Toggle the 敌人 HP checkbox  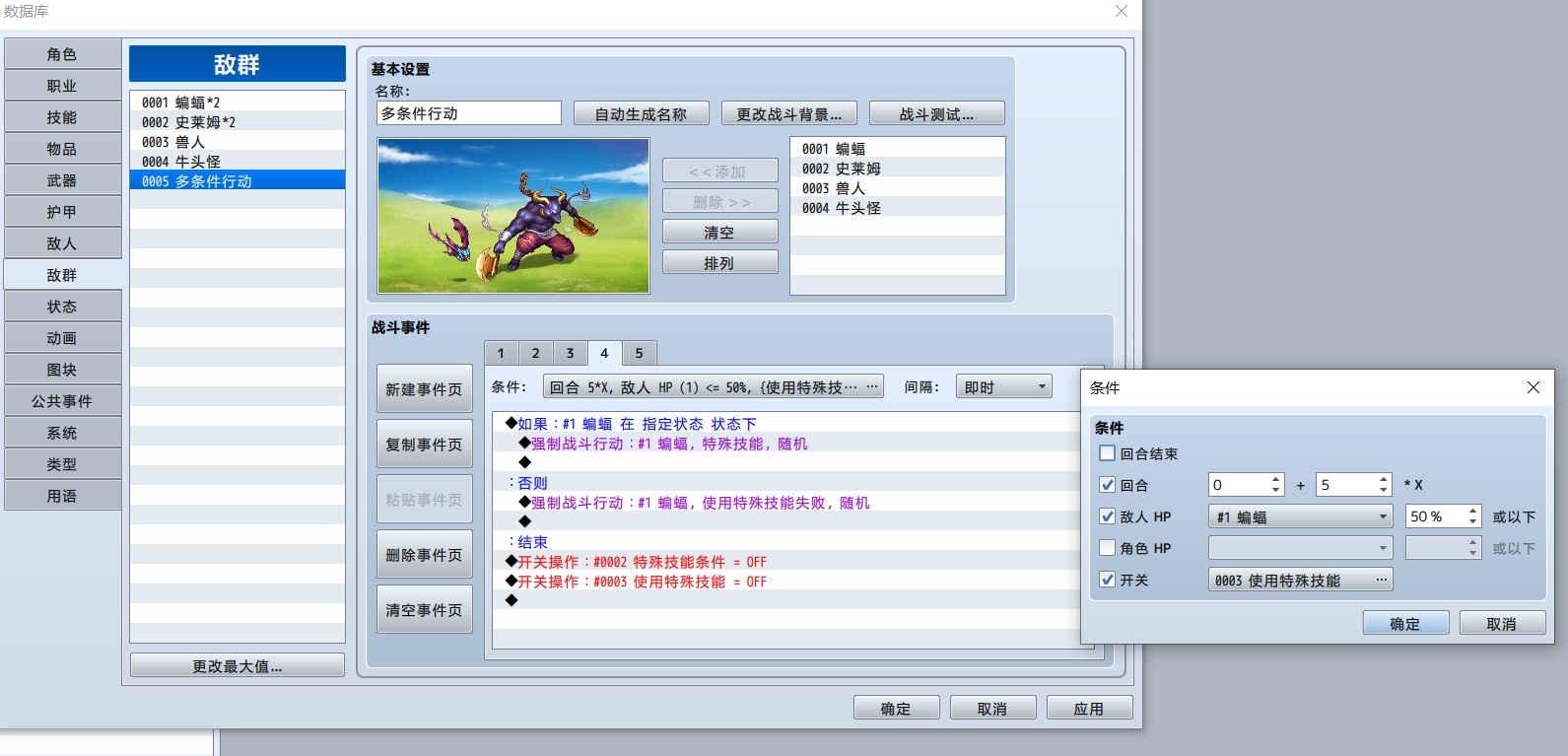(x=1107, y=516)
